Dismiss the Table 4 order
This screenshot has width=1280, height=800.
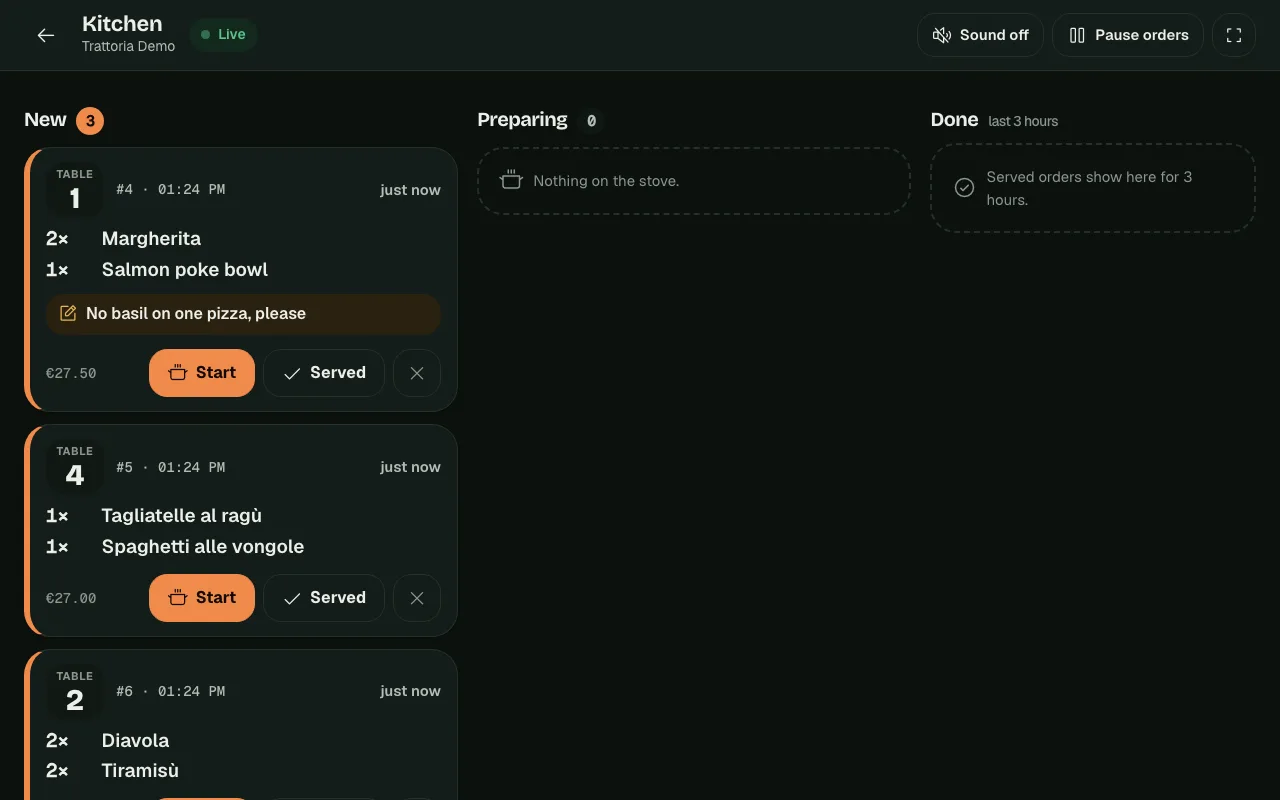coord(417,598)
